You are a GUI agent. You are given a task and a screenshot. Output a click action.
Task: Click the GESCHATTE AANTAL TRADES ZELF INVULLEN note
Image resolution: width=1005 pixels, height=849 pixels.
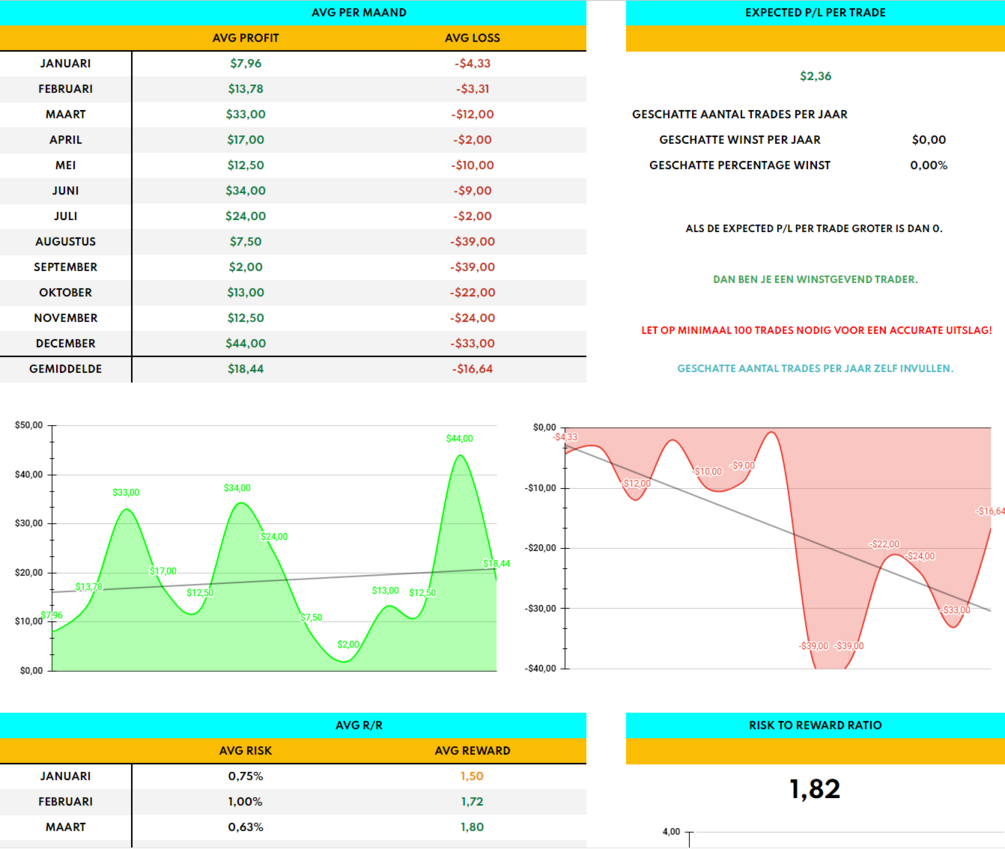coord(815,368)
